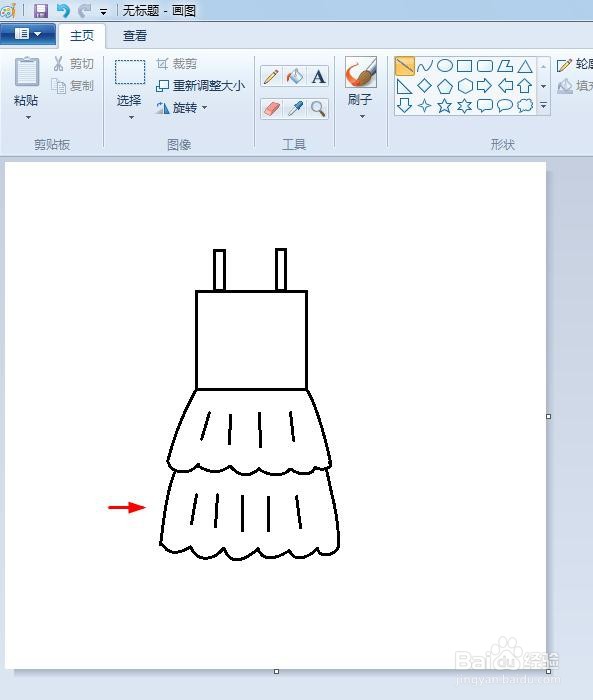The width and height of the screenshot is (593, 700).
Task: Expand the 刷子 brushes dropdown
Action: tap(362, 117)
